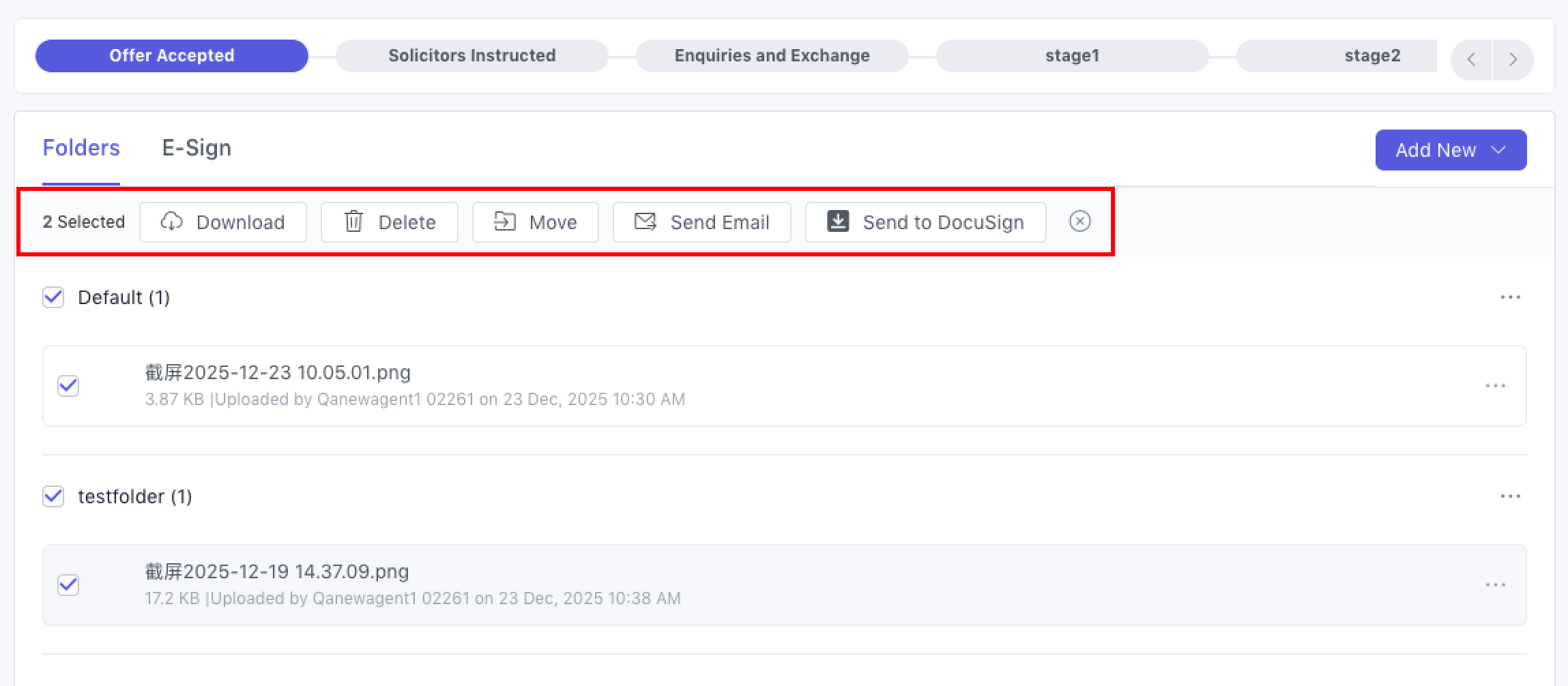Click the Send to DocuSign icon
1568x686 pixels.
click(x=838, y=222)
